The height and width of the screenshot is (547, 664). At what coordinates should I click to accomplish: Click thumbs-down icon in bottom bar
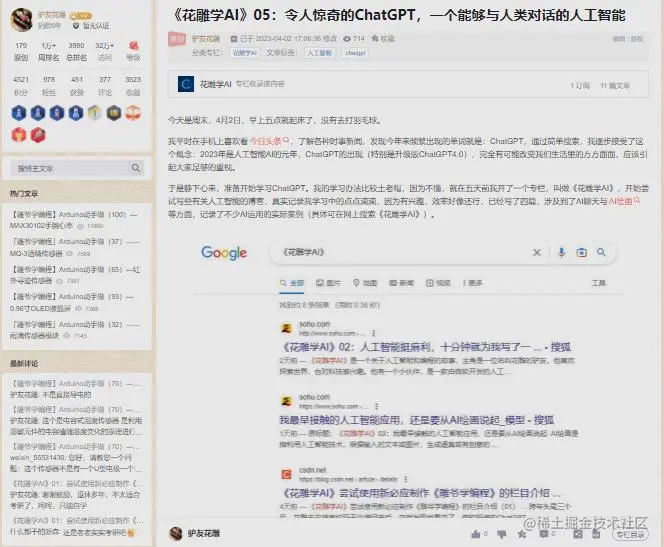[x=501, y=534]
